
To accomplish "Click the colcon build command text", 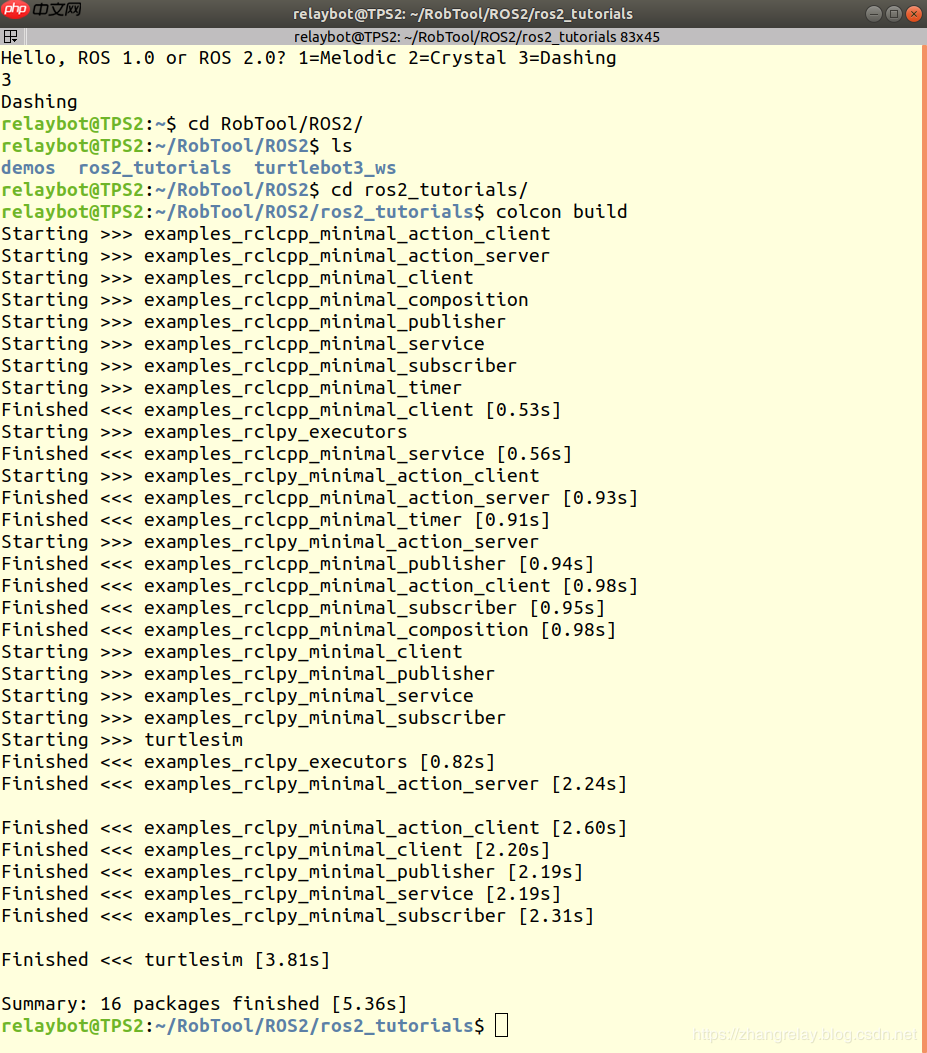I will coord(562,212).
